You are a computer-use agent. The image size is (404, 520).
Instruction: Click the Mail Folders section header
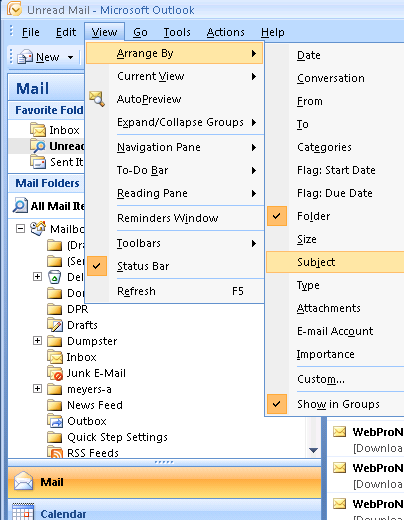[x=47, y=183]
